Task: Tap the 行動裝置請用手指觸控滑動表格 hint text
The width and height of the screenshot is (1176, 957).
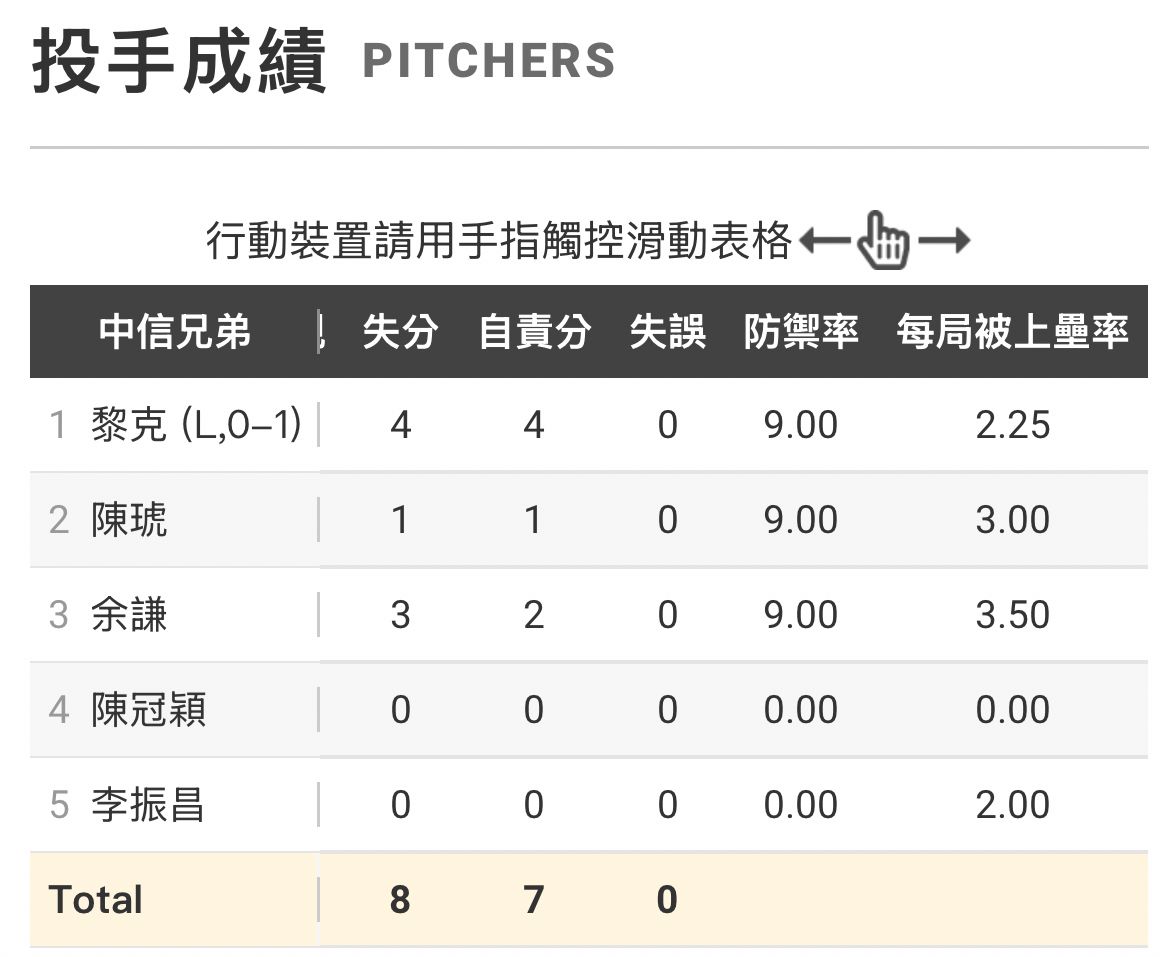Action: coord(498,241)
